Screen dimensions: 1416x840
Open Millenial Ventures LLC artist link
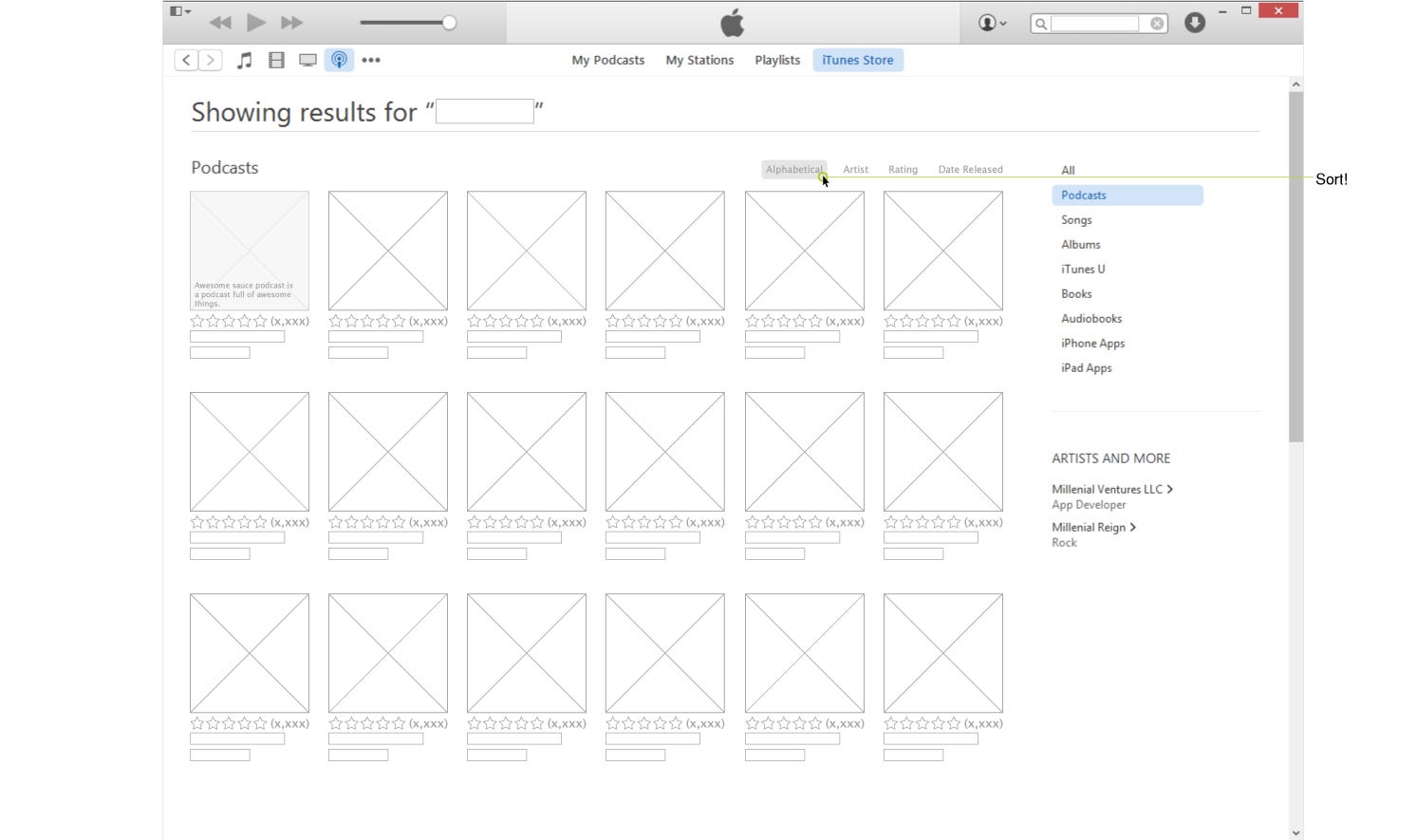[1112, 489]
